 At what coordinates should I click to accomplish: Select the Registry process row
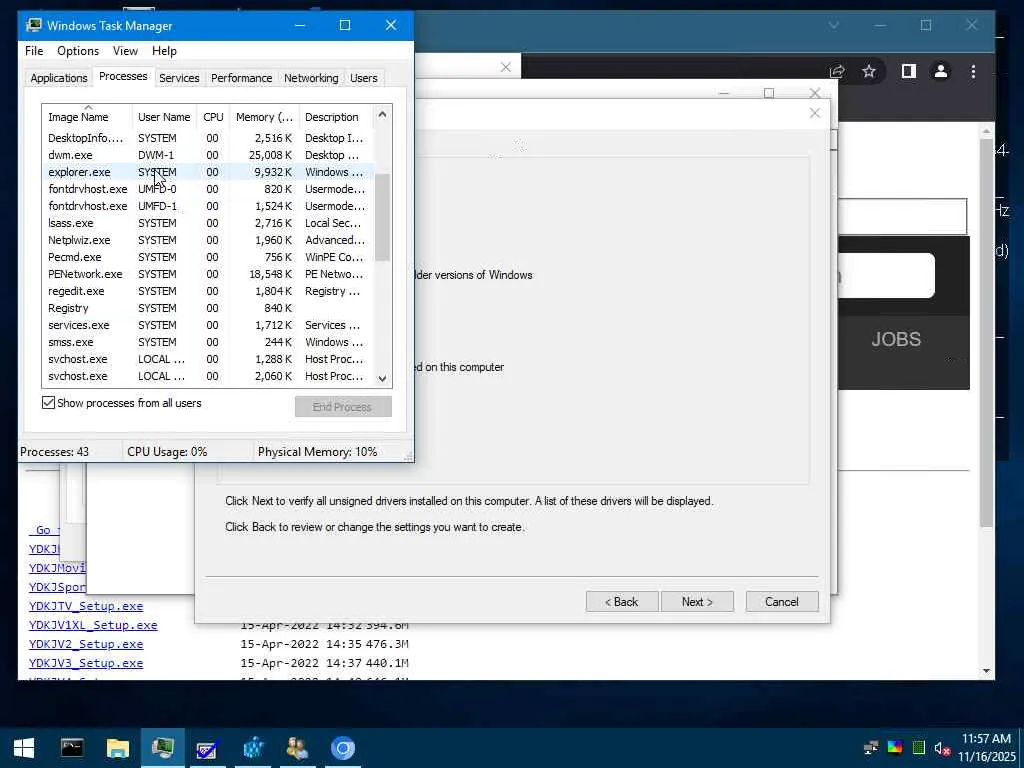[x=208, y=308]
